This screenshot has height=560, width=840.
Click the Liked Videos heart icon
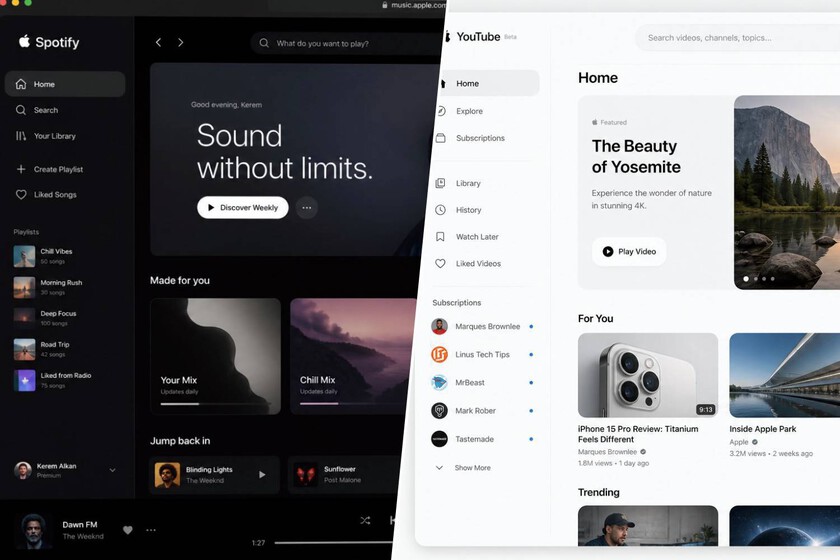pos(440,264)
